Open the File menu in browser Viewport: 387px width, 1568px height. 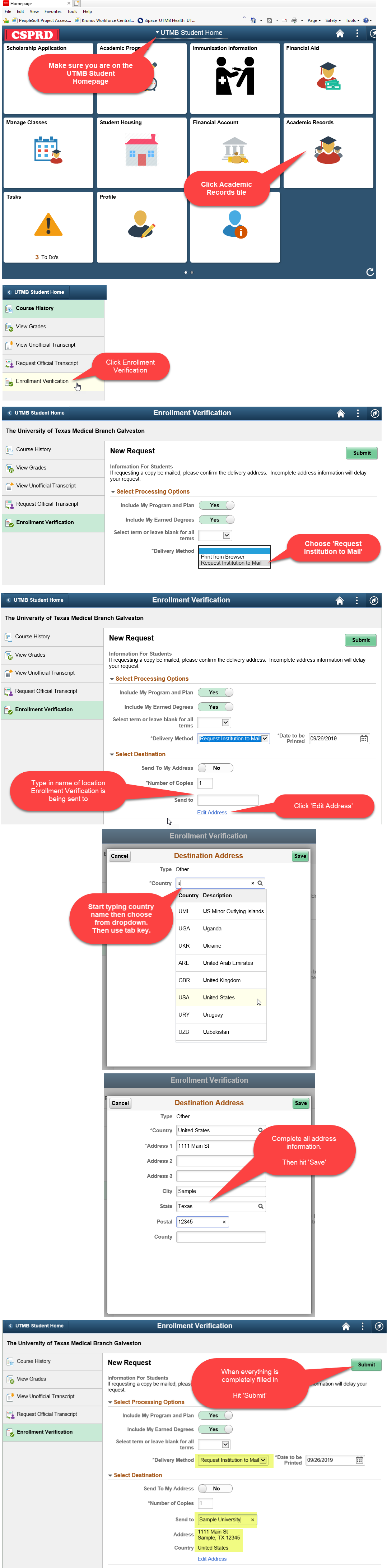coord(8,11)
